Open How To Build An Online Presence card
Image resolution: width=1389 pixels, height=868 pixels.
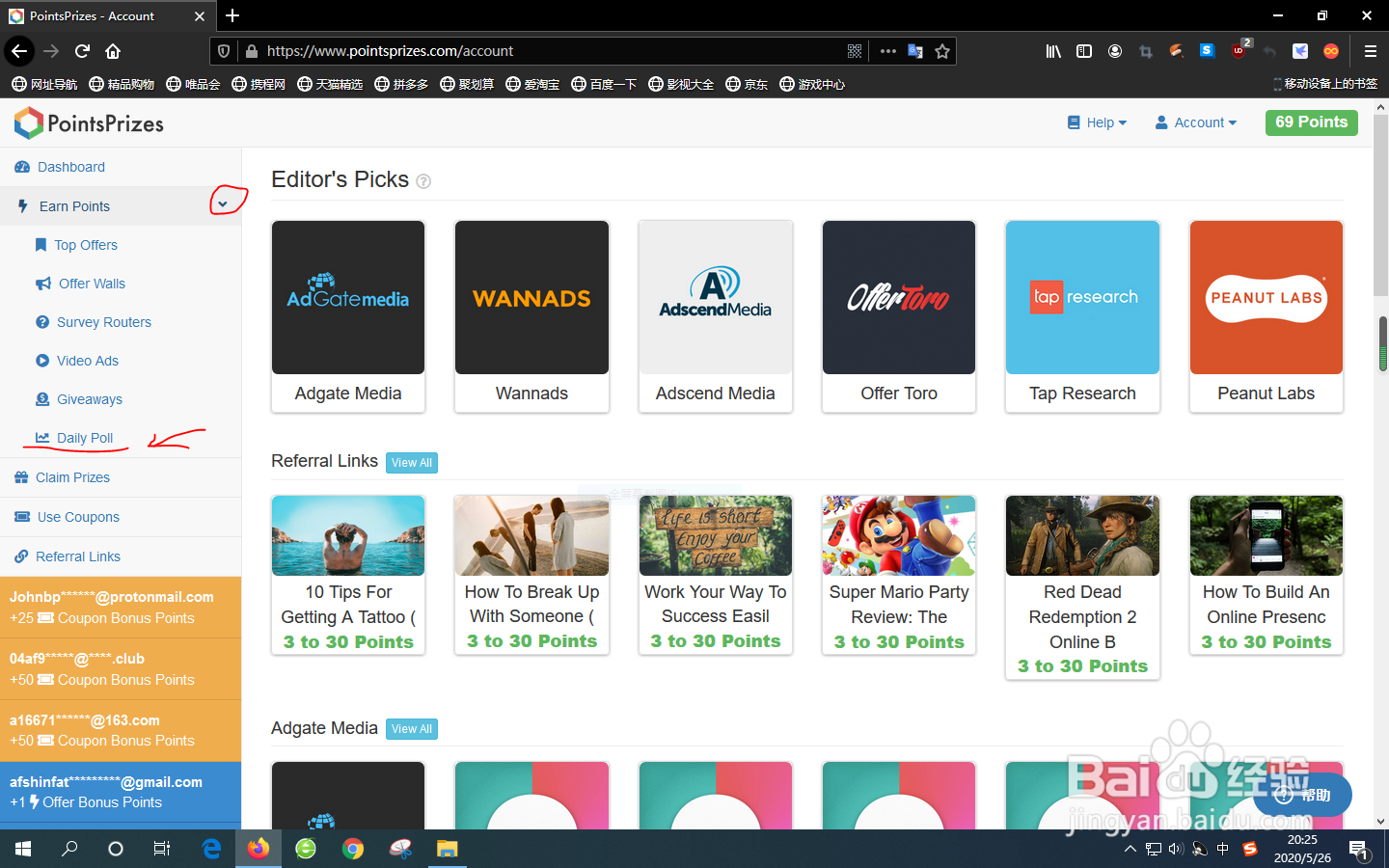pyautogui.click(x=1266, y=575)
